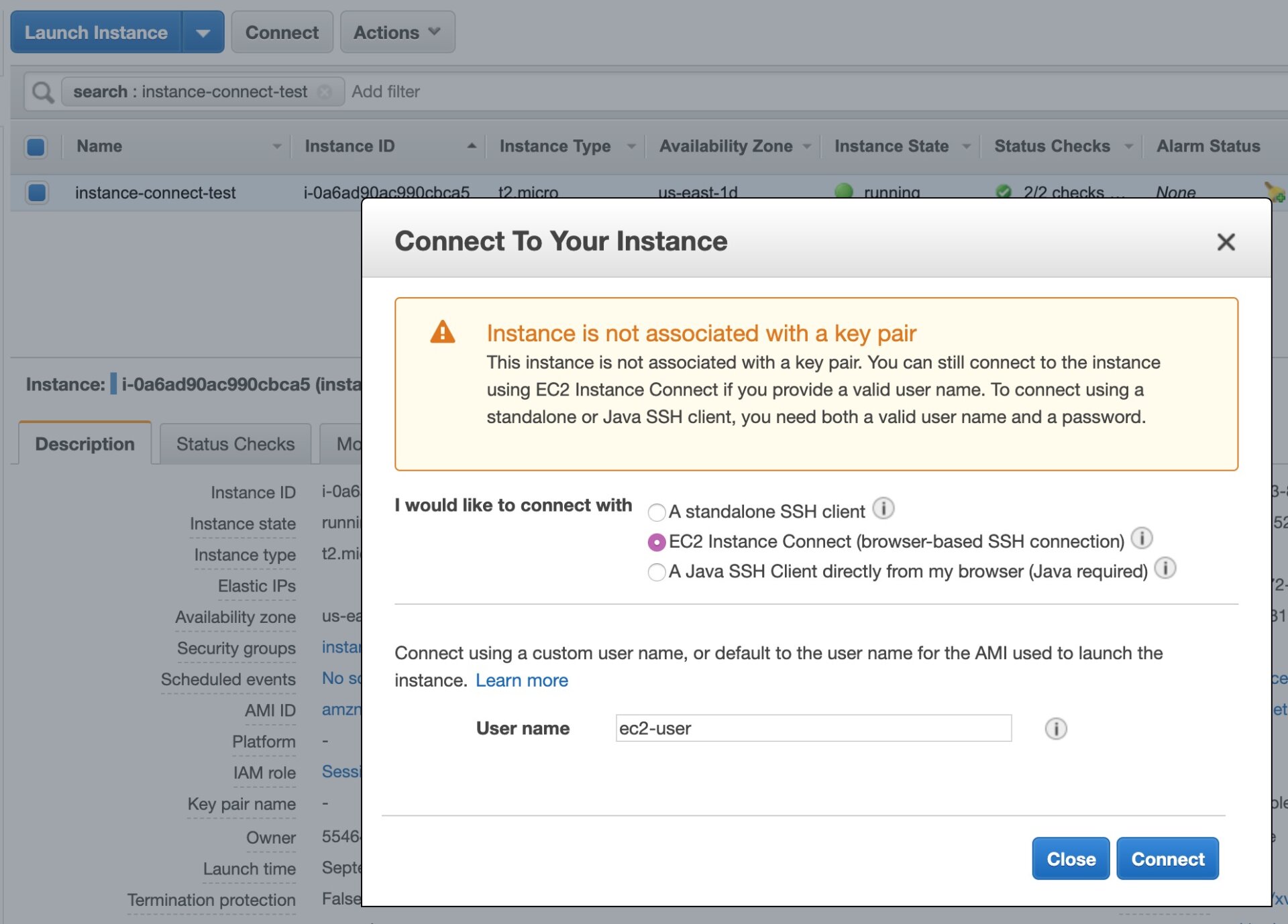Click the warning triangle alert icon
The image size is (1288, 924).
pos(441,332)
